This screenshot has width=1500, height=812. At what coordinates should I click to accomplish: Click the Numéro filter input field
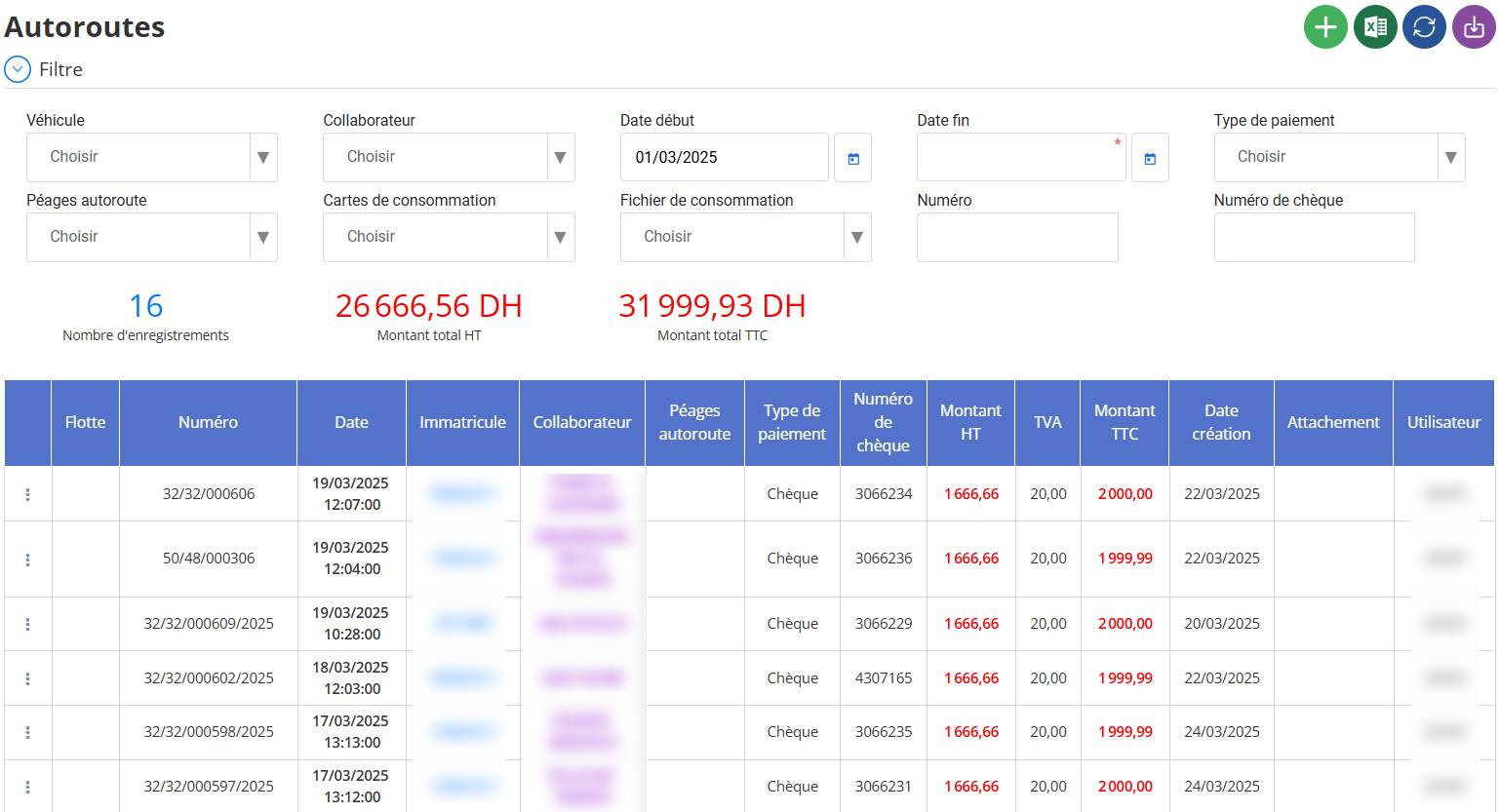pos(1017,237)
